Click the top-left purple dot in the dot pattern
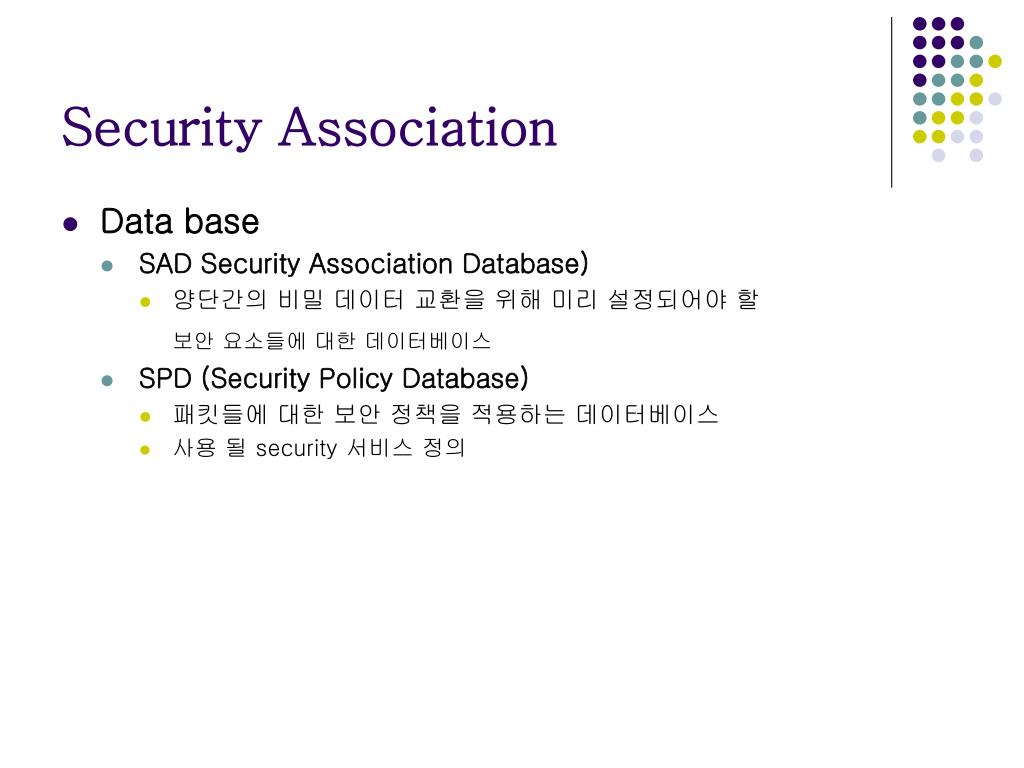 tap(920, 24)
